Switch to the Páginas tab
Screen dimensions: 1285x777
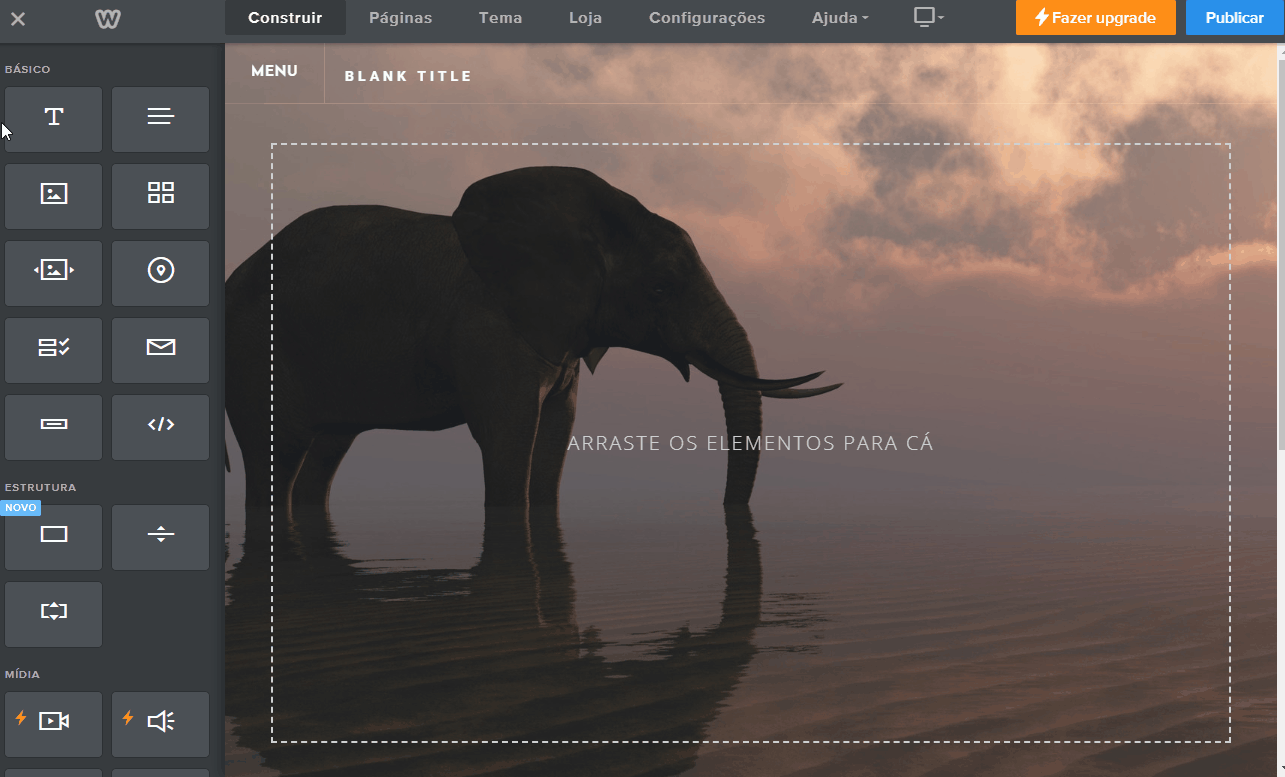tap(400, 18)
